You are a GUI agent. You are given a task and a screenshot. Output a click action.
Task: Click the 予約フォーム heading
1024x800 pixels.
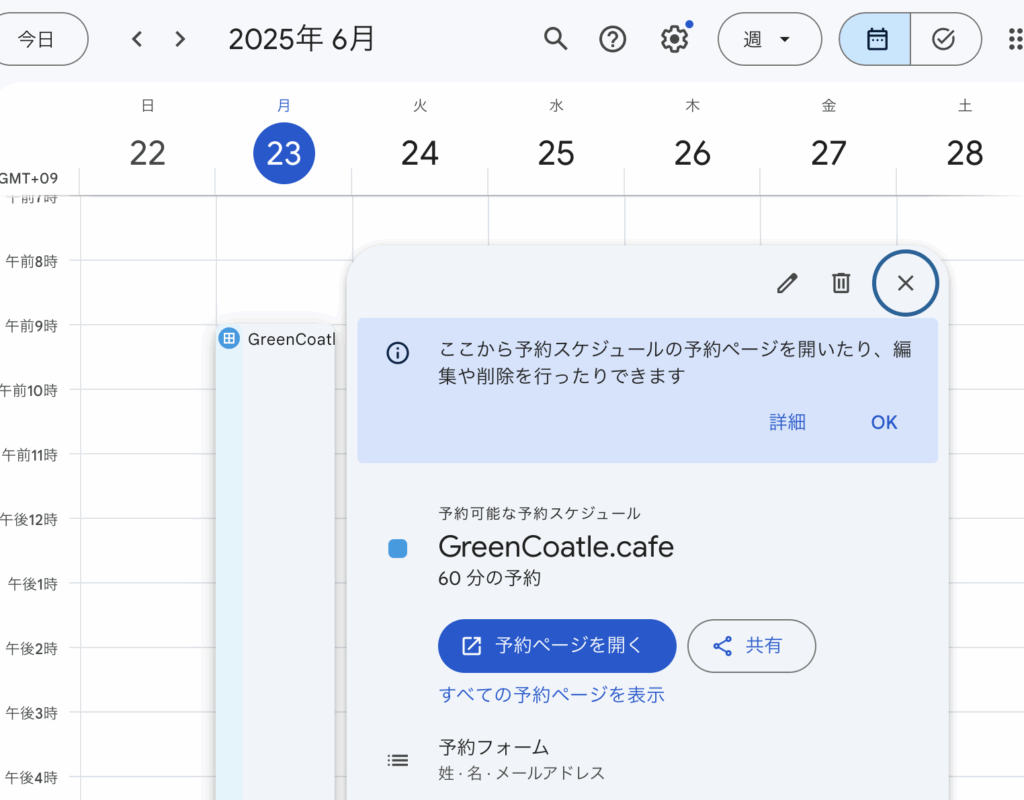(x=494, y=747)
